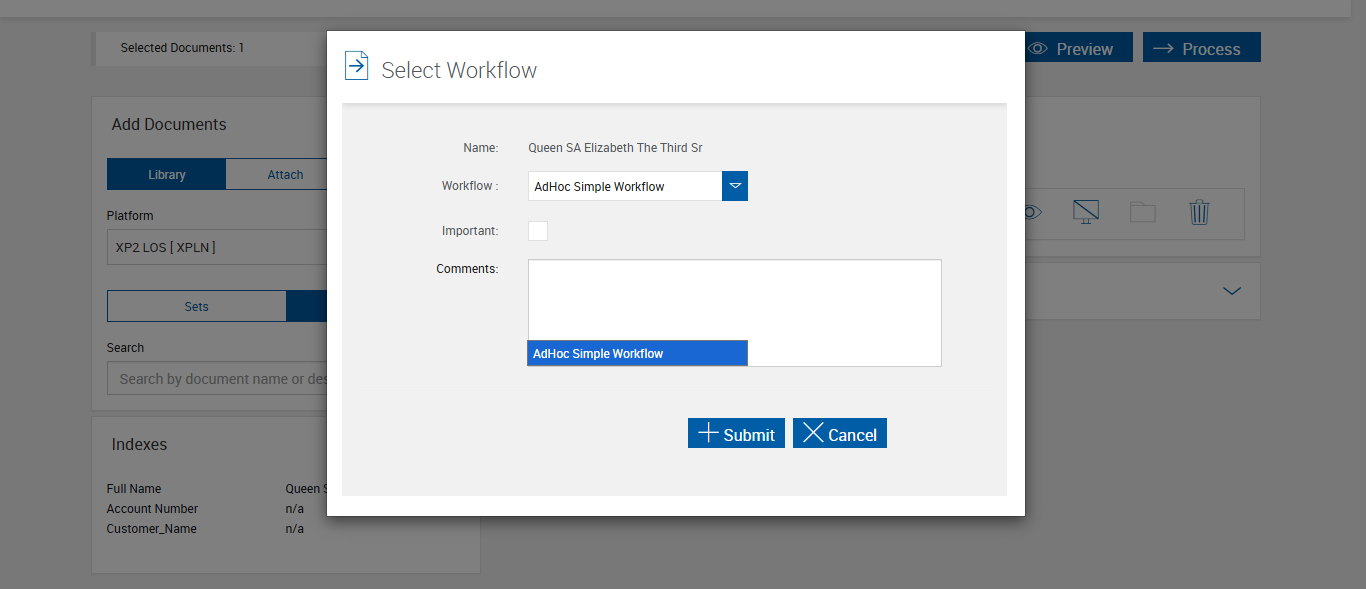Tick the Important checkbox

click(x=538, y=231)
